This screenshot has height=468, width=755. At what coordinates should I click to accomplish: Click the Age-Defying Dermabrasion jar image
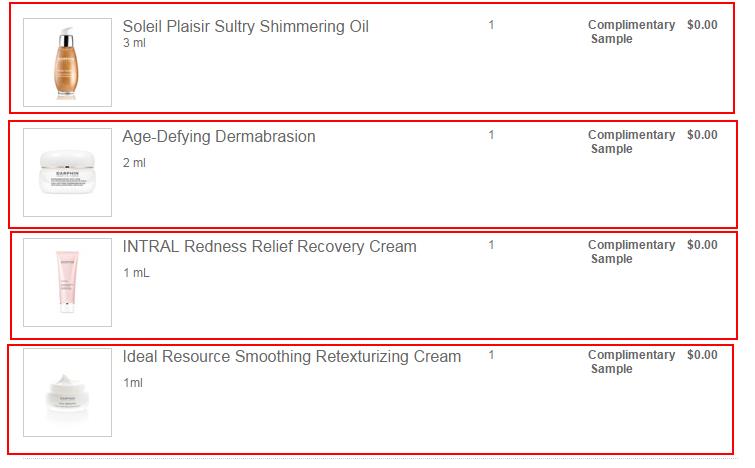click(67, 172)
